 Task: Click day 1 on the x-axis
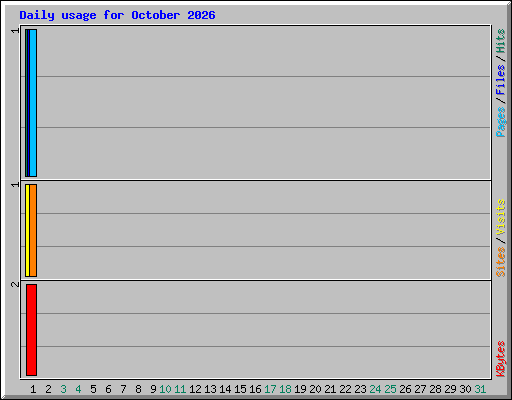tap(33, 389)
